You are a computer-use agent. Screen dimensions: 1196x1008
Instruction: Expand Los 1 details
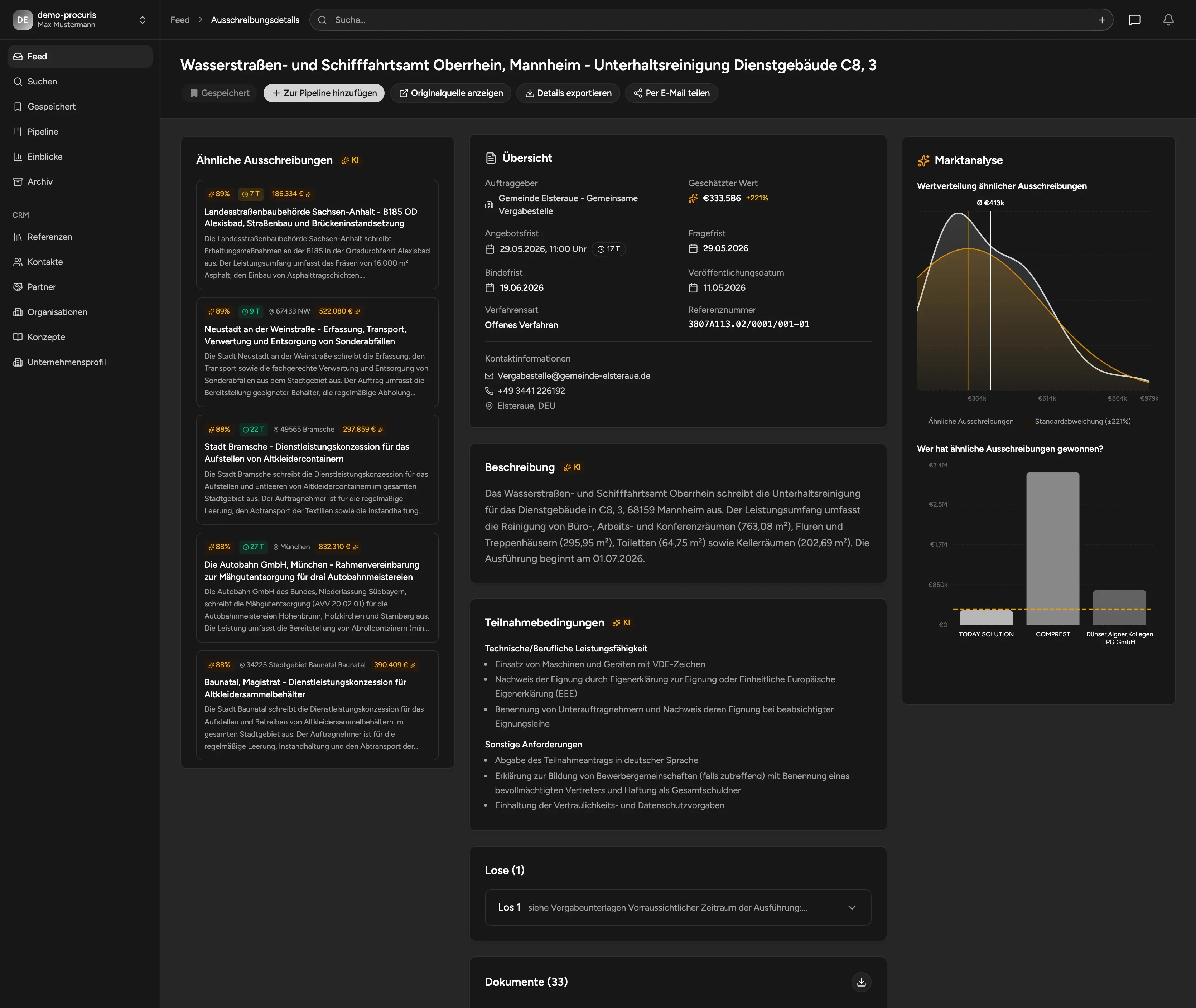[x=677, y=907]
